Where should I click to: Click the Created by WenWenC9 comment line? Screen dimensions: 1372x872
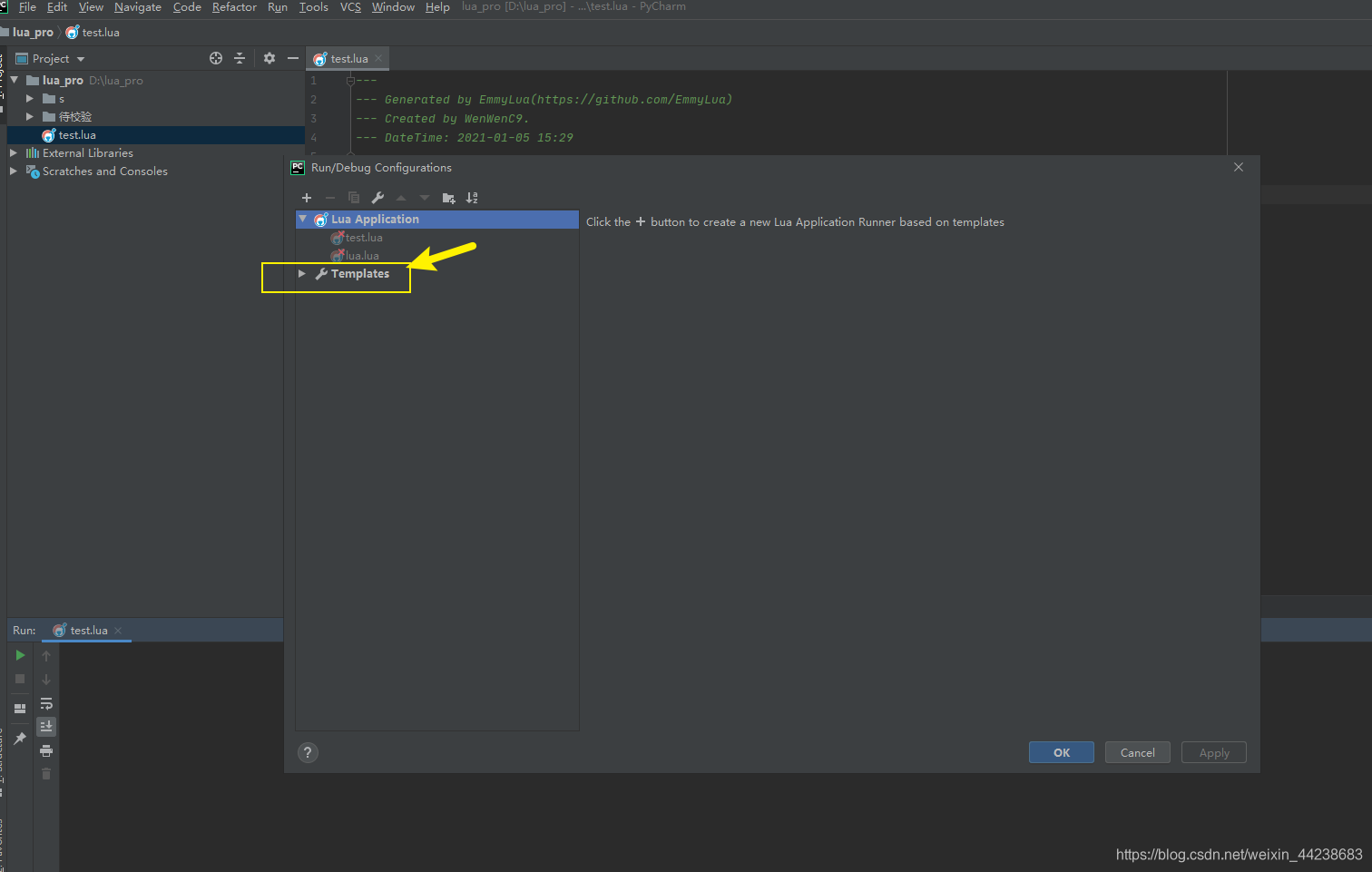tap(443, 119)
